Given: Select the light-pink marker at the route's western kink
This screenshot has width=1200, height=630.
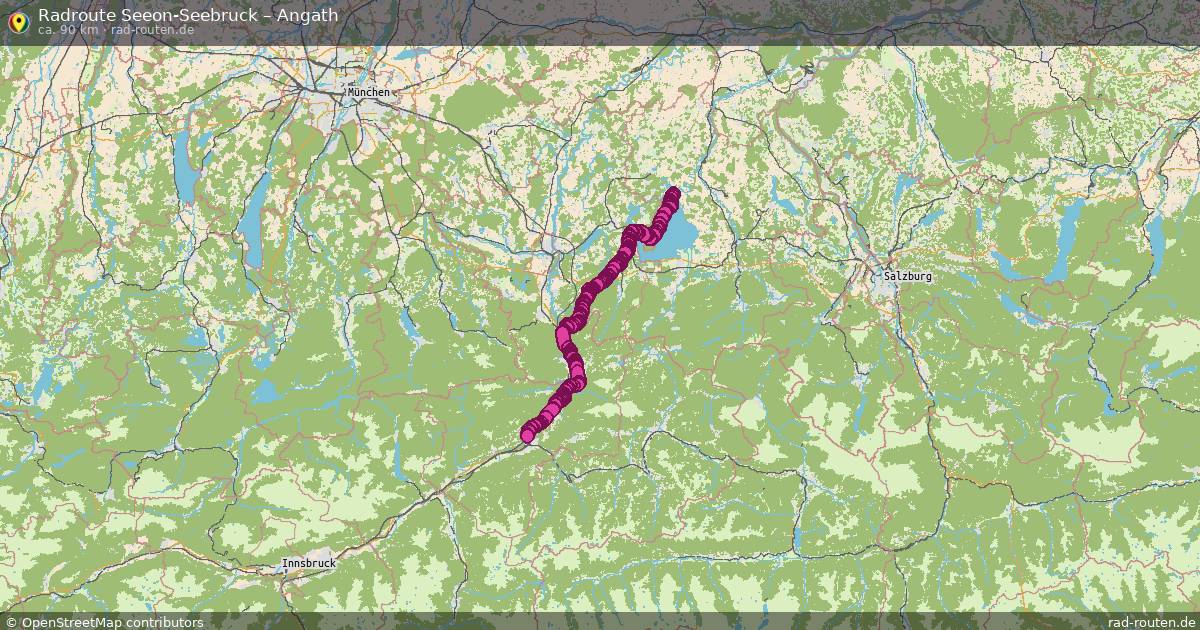Looking at the screenshot, I should click(x=564, y=330).
